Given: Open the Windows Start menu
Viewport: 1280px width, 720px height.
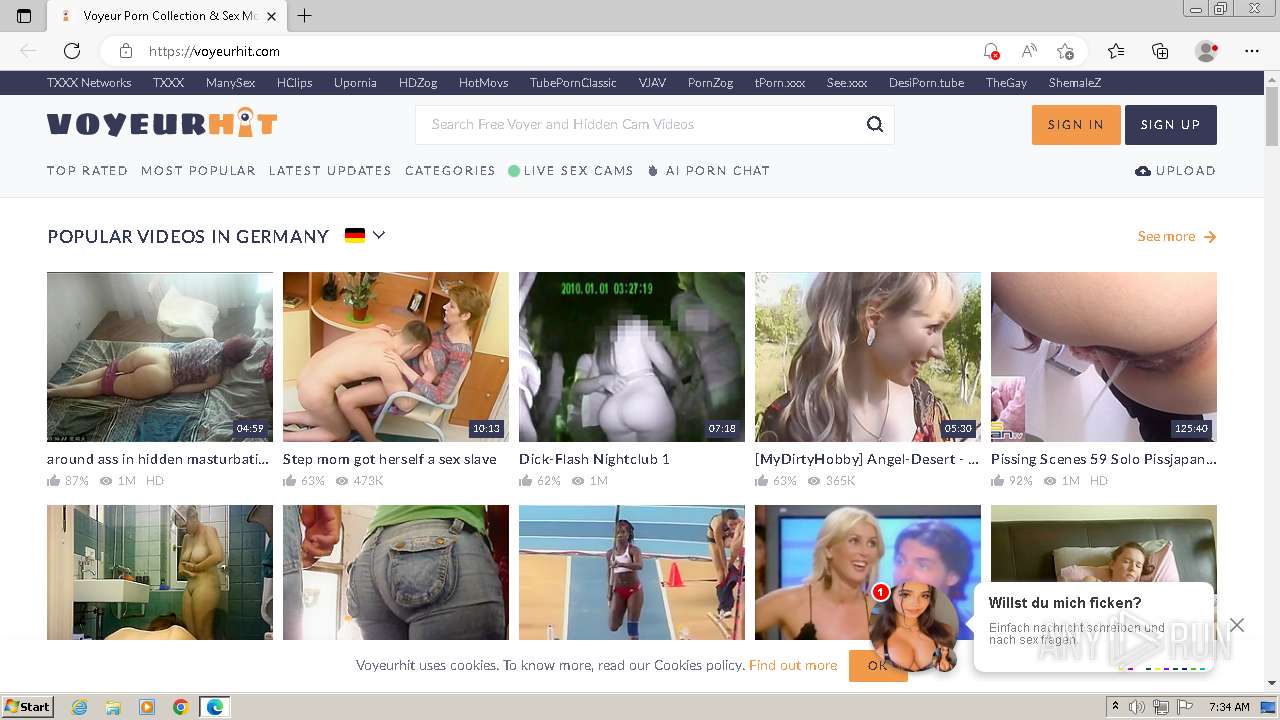Looking at the screenshot, I should [27, 707].
